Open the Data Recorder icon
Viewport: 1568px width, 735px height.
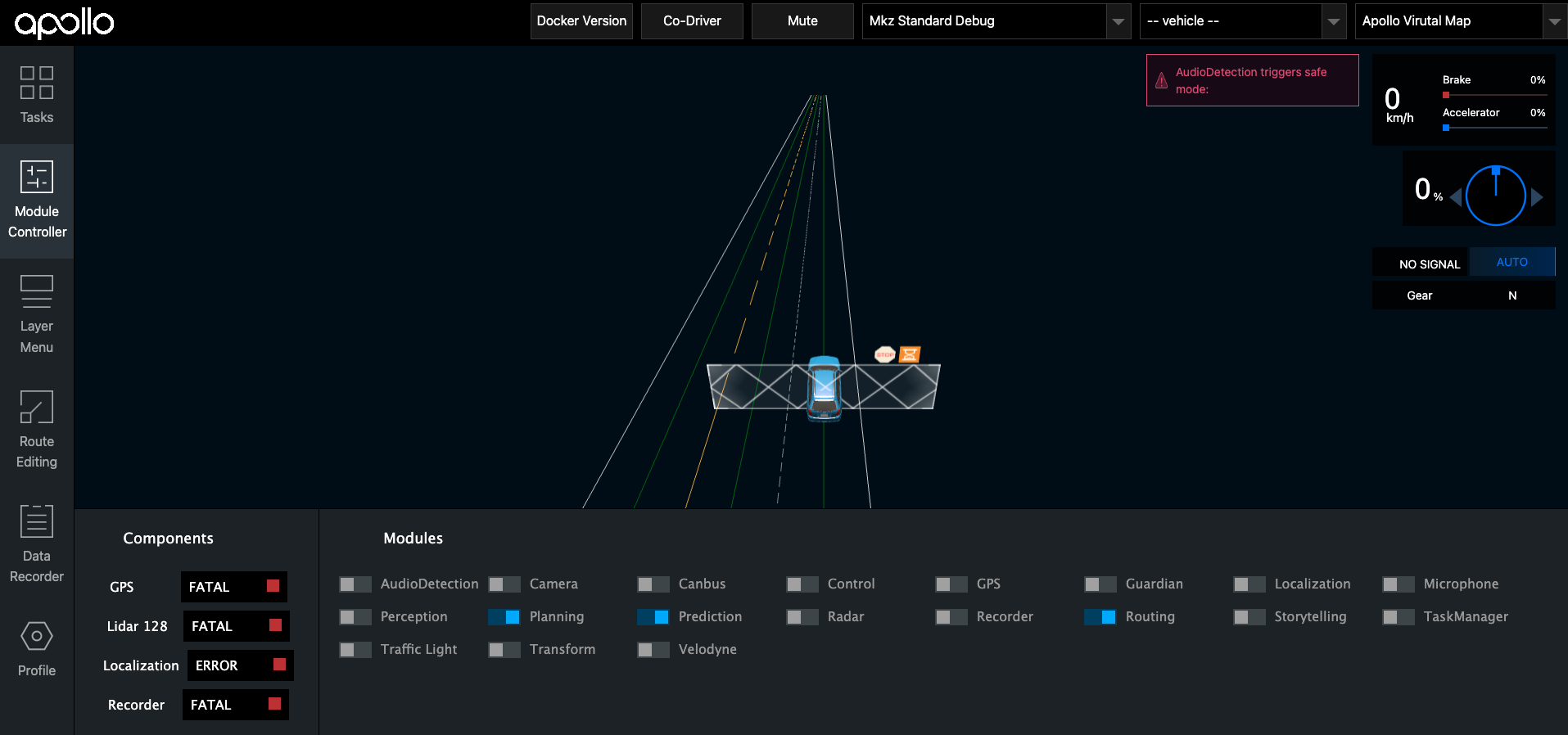click(x=37, y=521)
